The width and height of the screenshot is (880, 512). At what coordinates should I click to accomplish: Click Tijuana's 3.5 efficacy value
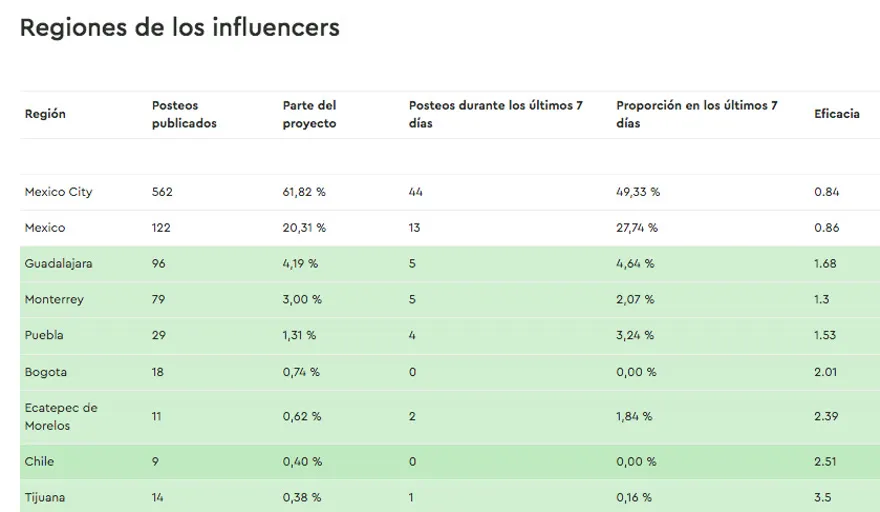coord(823,497)
